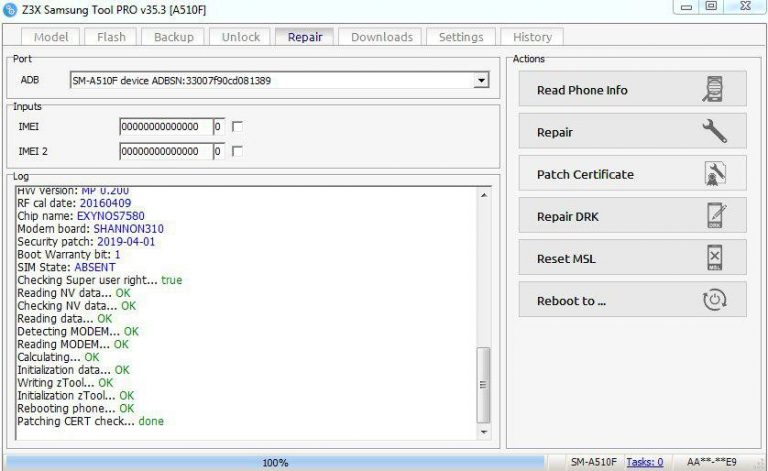Click the 'Reading NV data... OK' log line
Screen dimensions: 768x471
[x=74, y=293]
